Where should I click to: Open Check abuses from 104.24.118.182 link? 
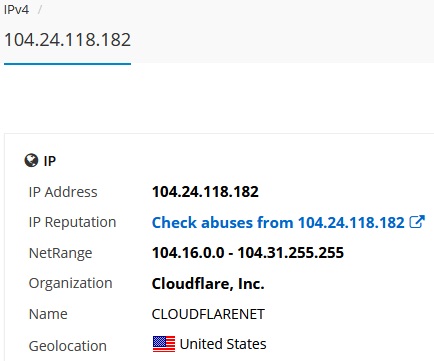click(x=278, y=222)
